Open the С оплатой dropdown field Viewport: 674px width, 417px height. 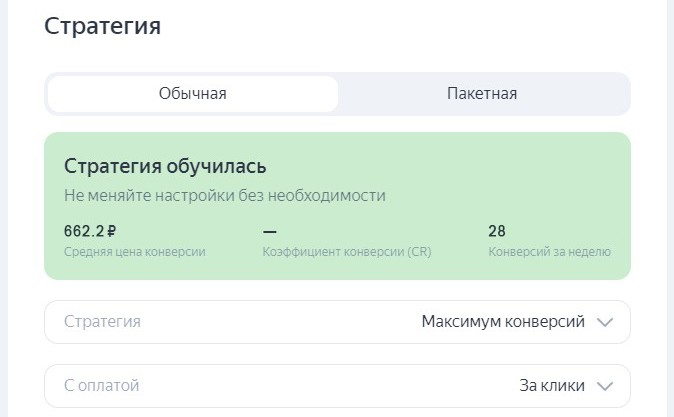click(337, 386)
